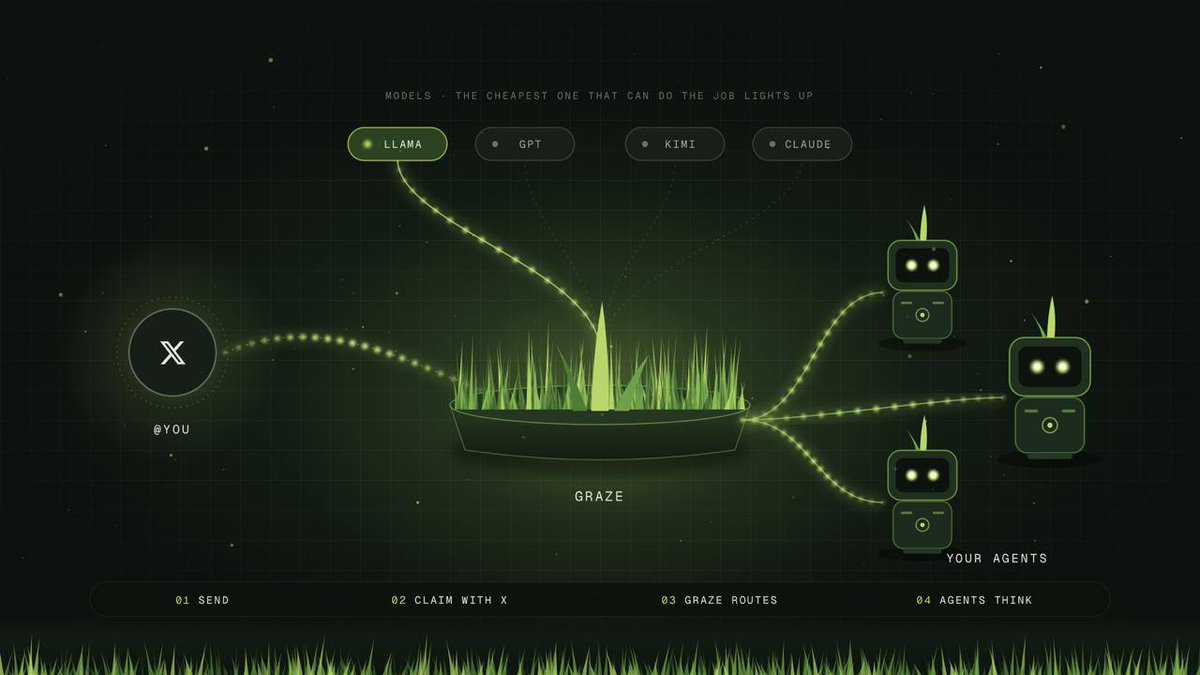Click the tall center grass blade

pos(601,358)
